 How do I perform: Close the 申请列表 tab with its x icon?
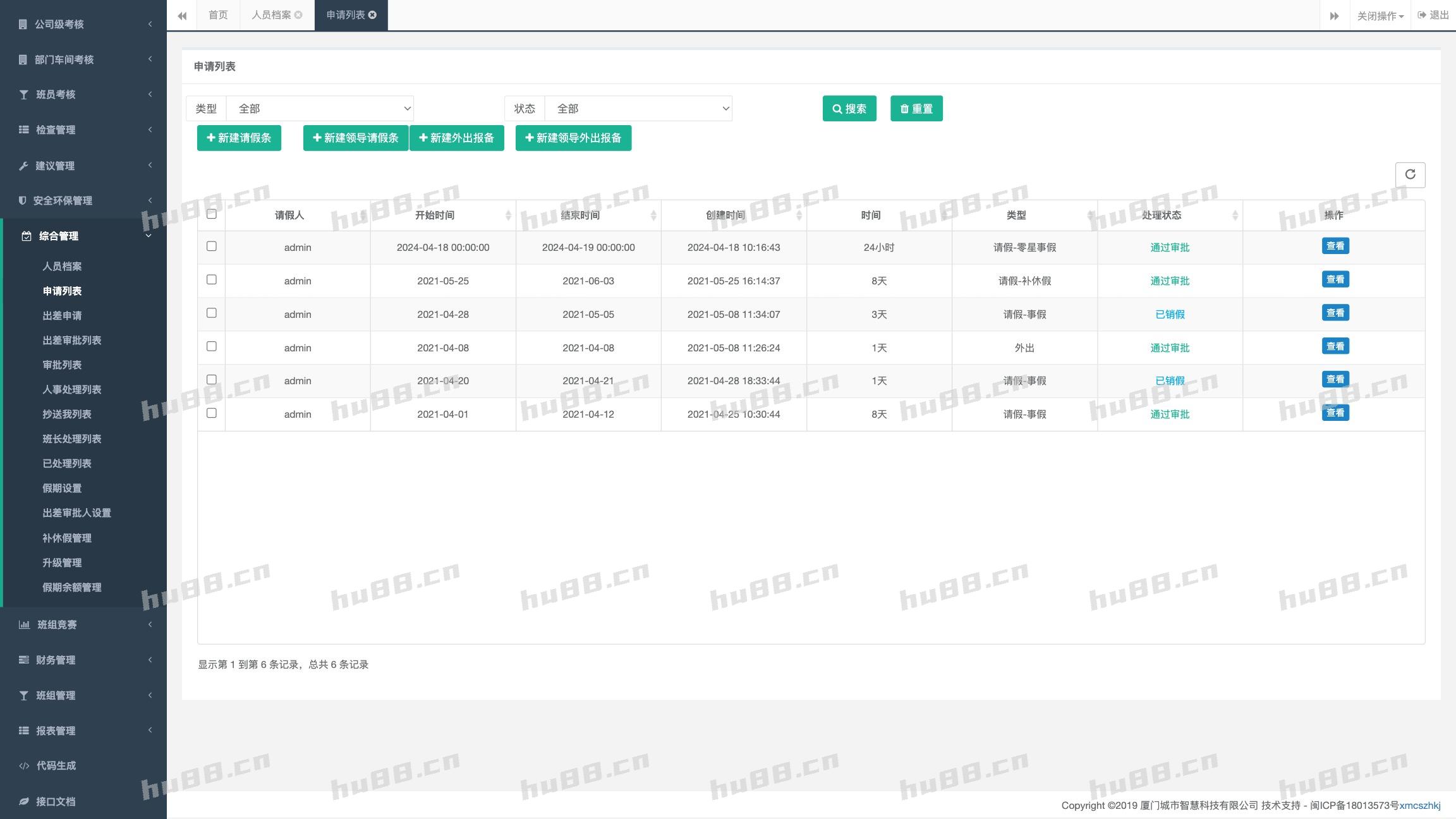[373, 15]
